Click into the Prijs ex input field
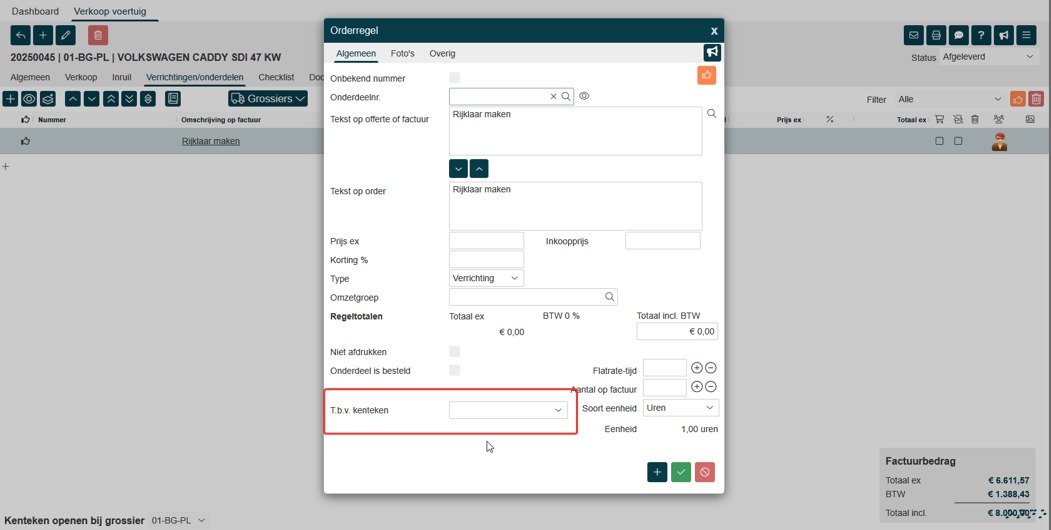Screen dimensions: 1051x530 point(486,241)
